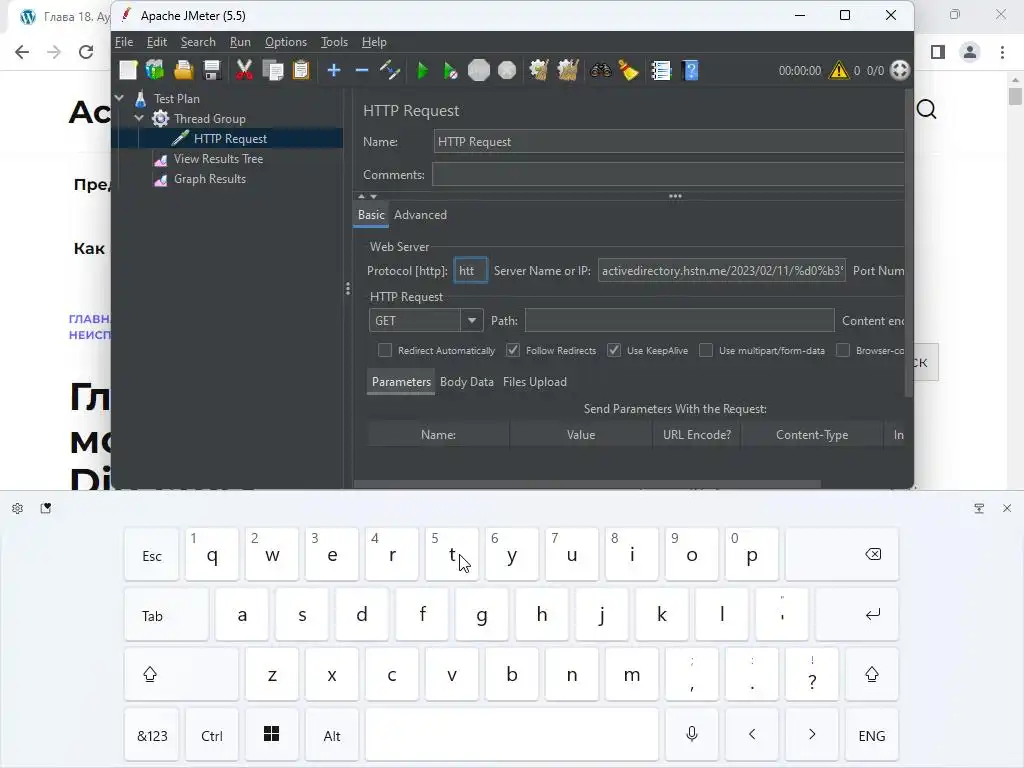The width and height of the screenshot is (1024, 768).
Task: Copy the selected element with the Copy icon
Action: 273,70
